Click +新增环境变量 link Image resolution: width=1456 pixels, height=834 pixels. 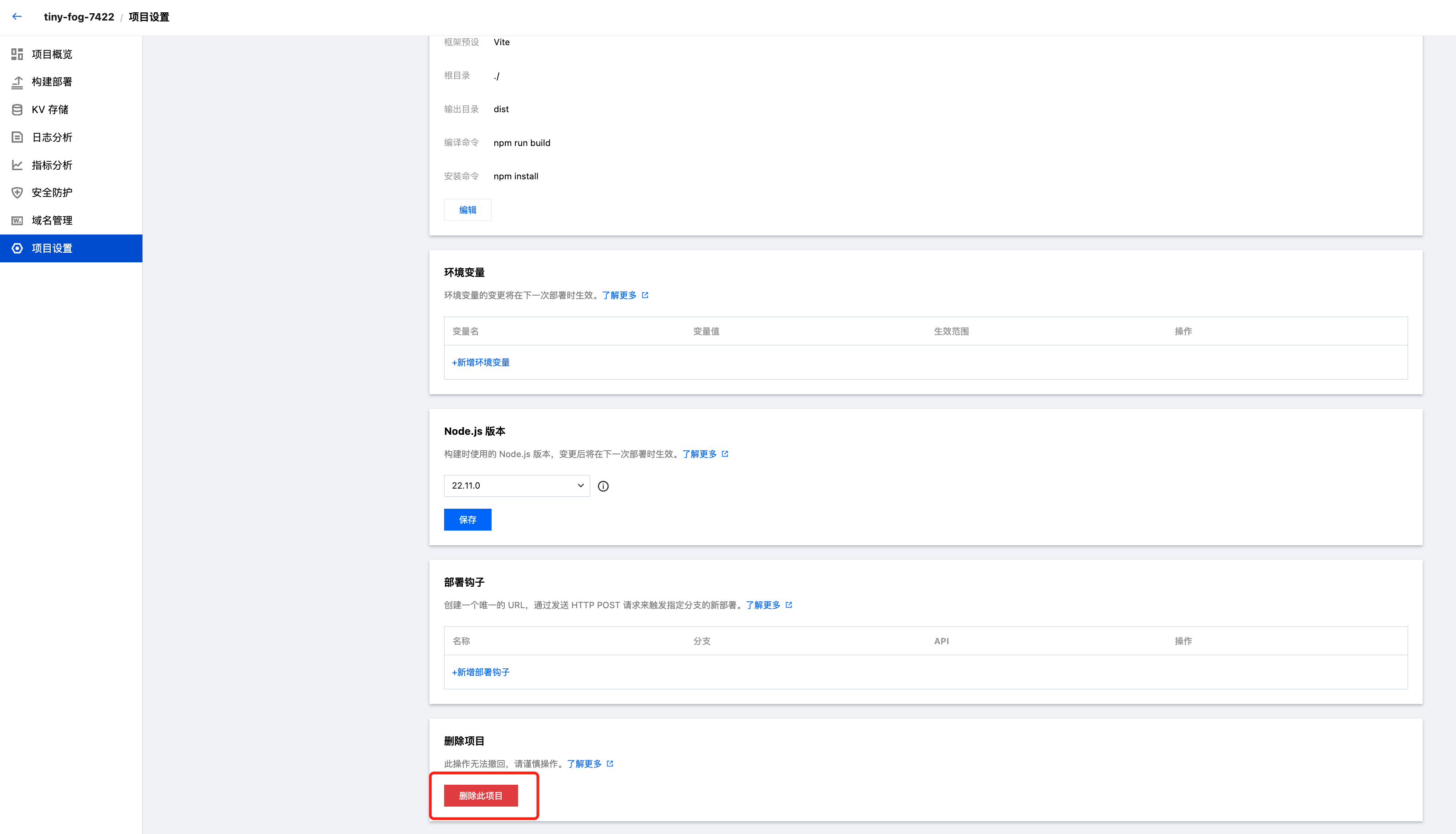pos(481,362)
